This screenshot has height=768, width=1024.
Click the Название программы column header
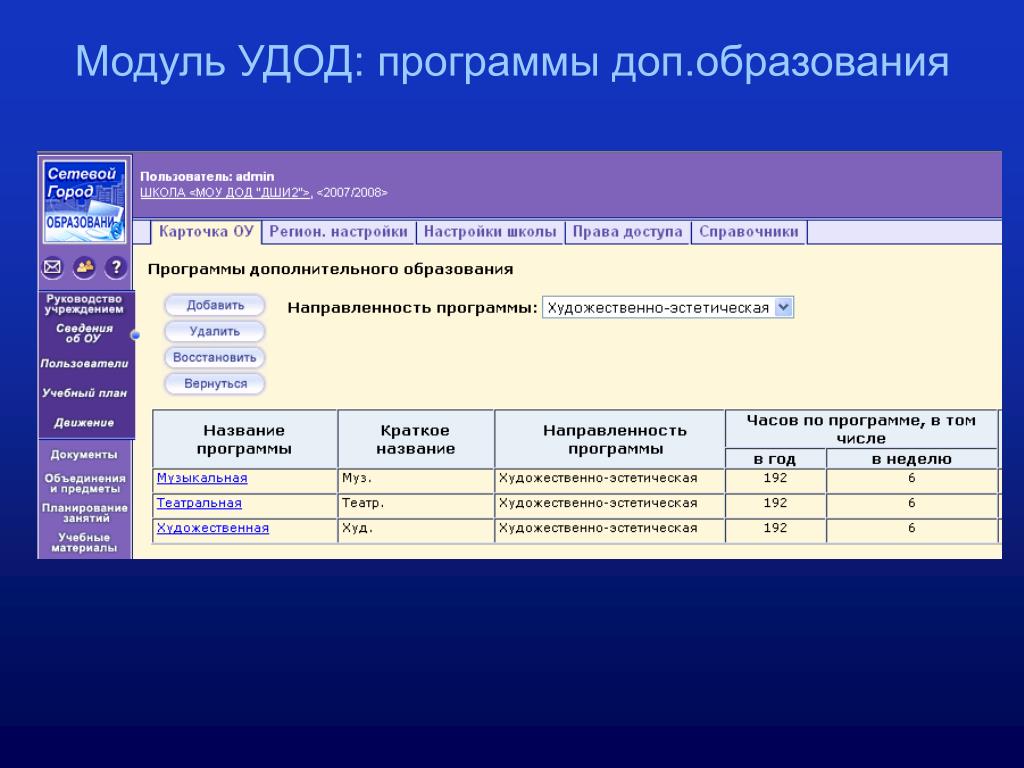tap(244, 439)
